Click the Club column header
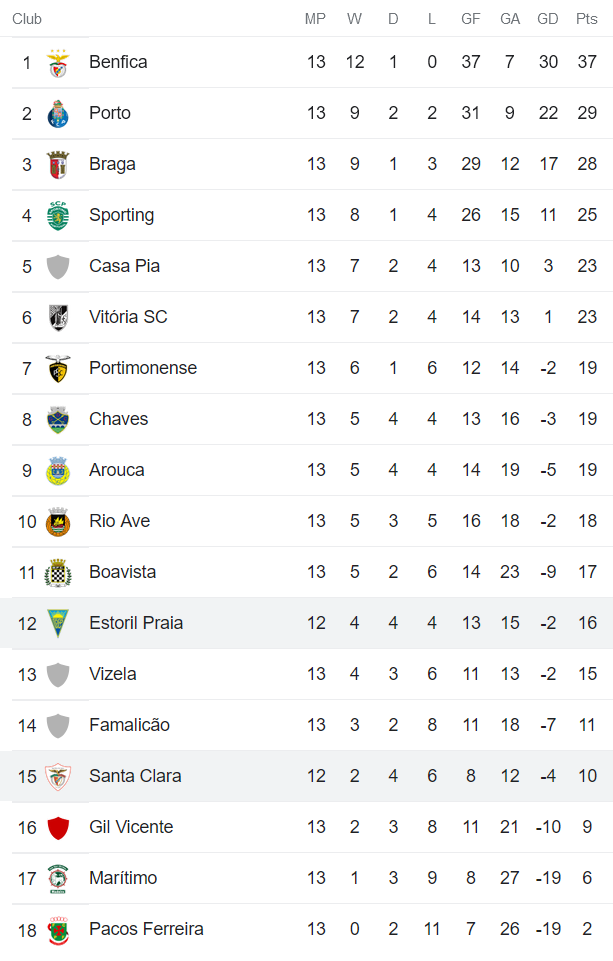The image size is (613, 961). coord(27,19)
